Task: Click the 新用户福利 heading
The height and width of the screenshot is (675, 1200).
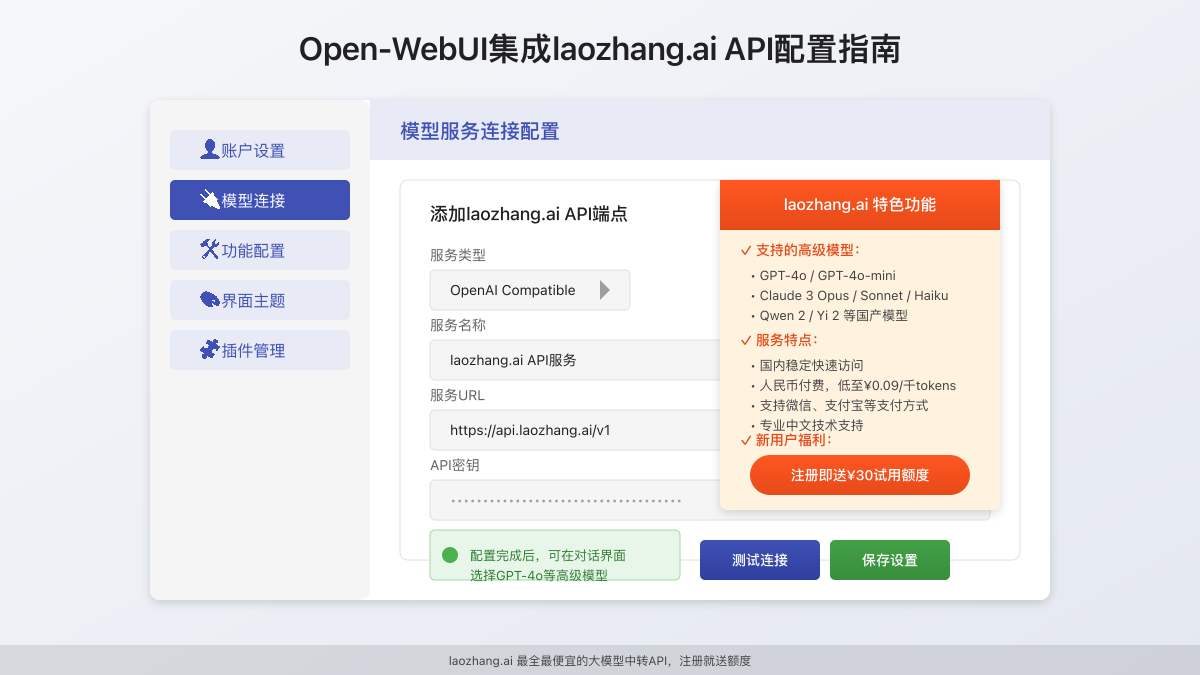Action: click(x=794, y=440)
